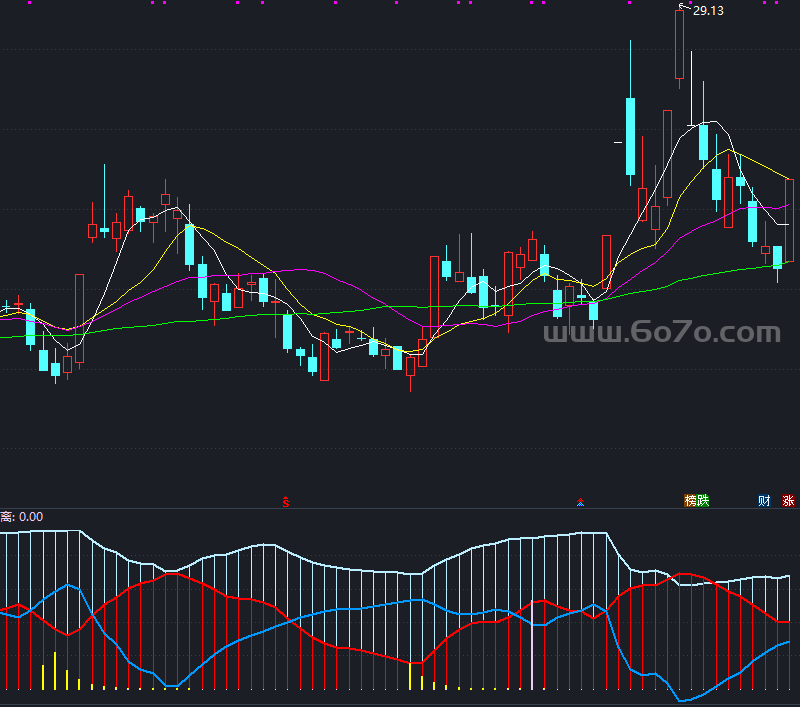This screenshot has width=800, height=707.
Task: Select the last red candle at chart's right edge
Action: (789, 220)
